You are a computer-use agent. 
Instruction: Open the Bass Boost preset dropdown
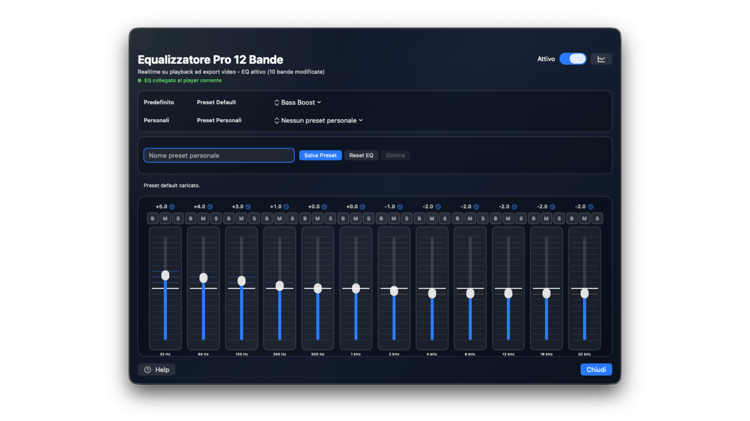pyautogui.click(x=295, y=102)
